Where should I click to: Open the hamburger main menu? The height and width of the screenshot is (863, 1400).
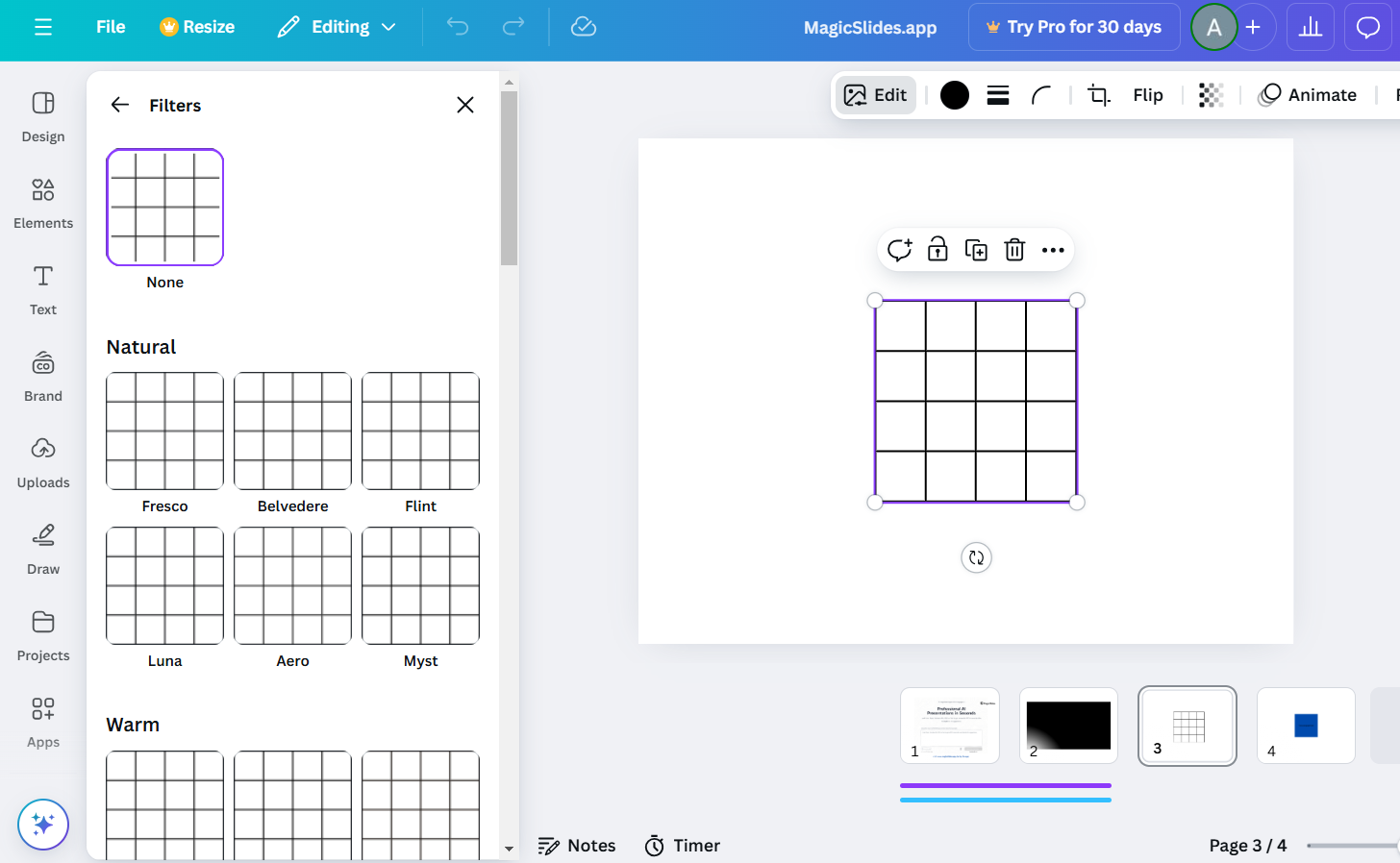(x=43, y=27)
